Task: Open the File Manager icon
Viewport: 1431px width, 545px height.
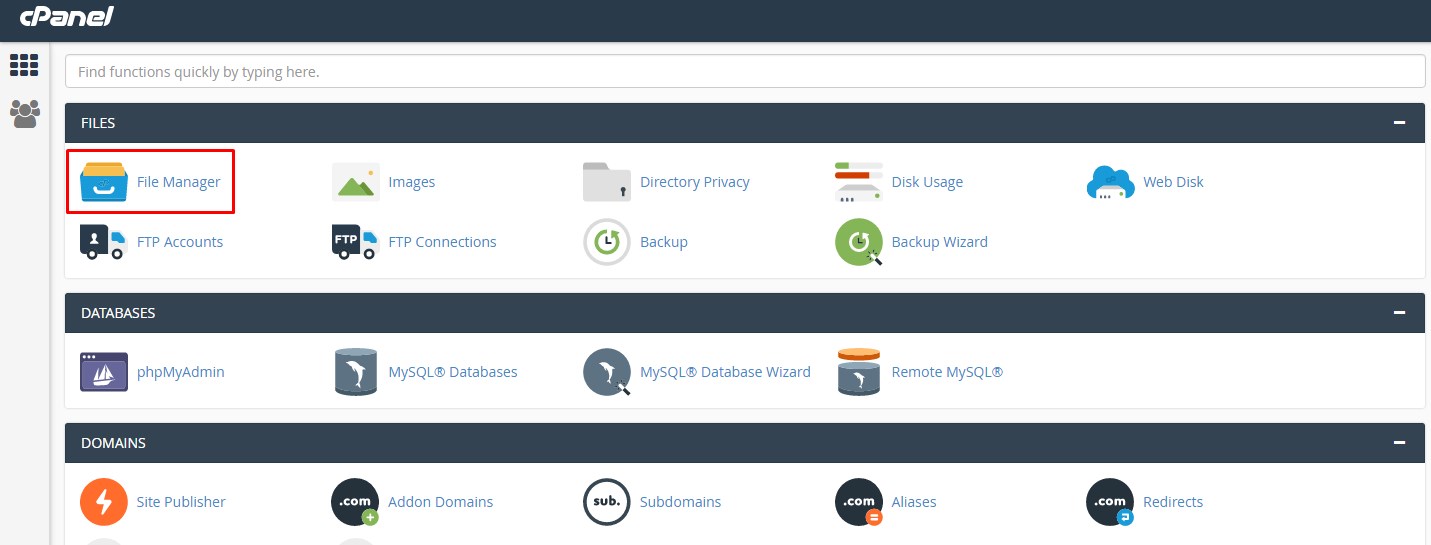Action: (x=104, y=182)
